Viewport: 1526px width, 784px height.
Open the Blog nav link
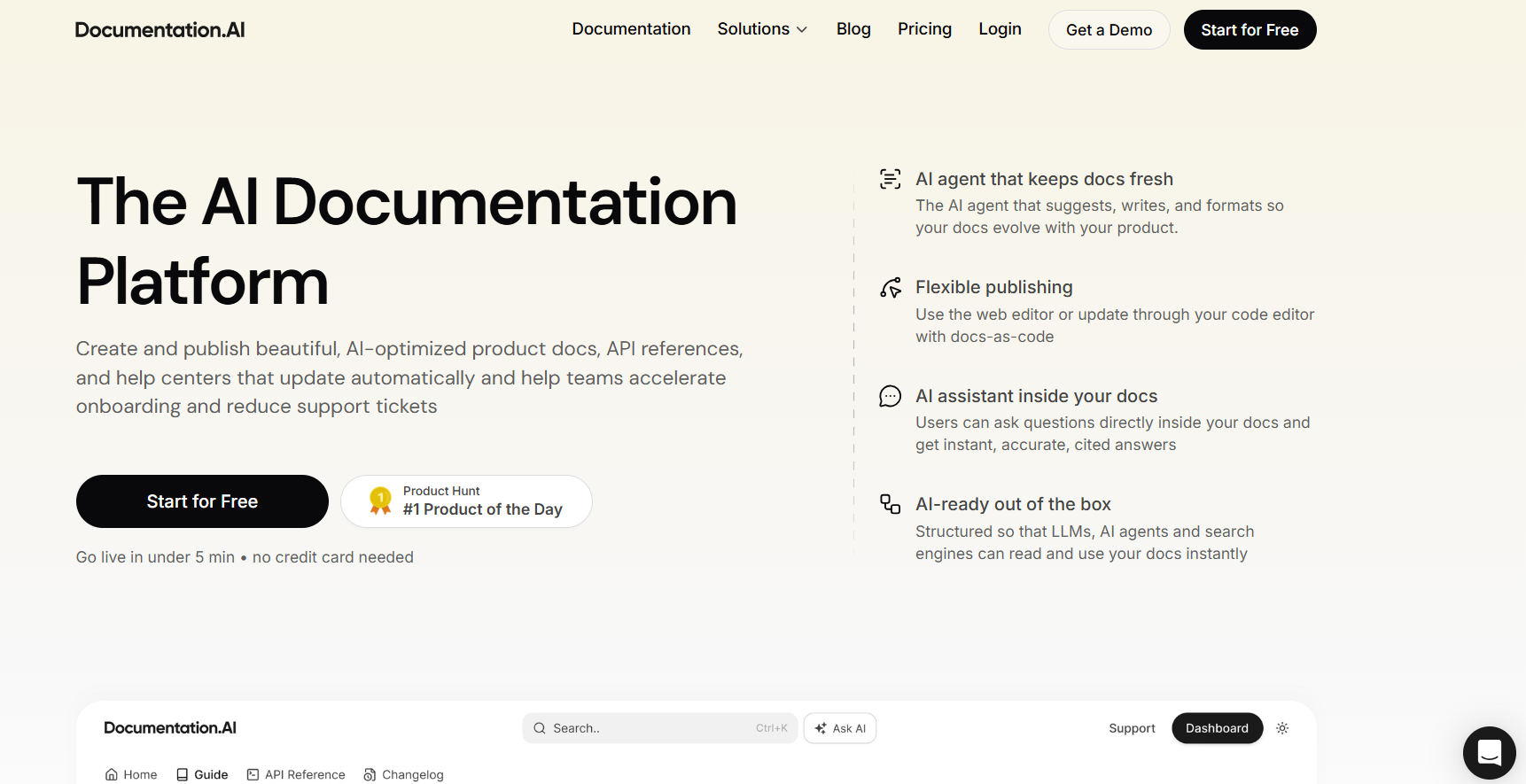(x=853, y=29)
